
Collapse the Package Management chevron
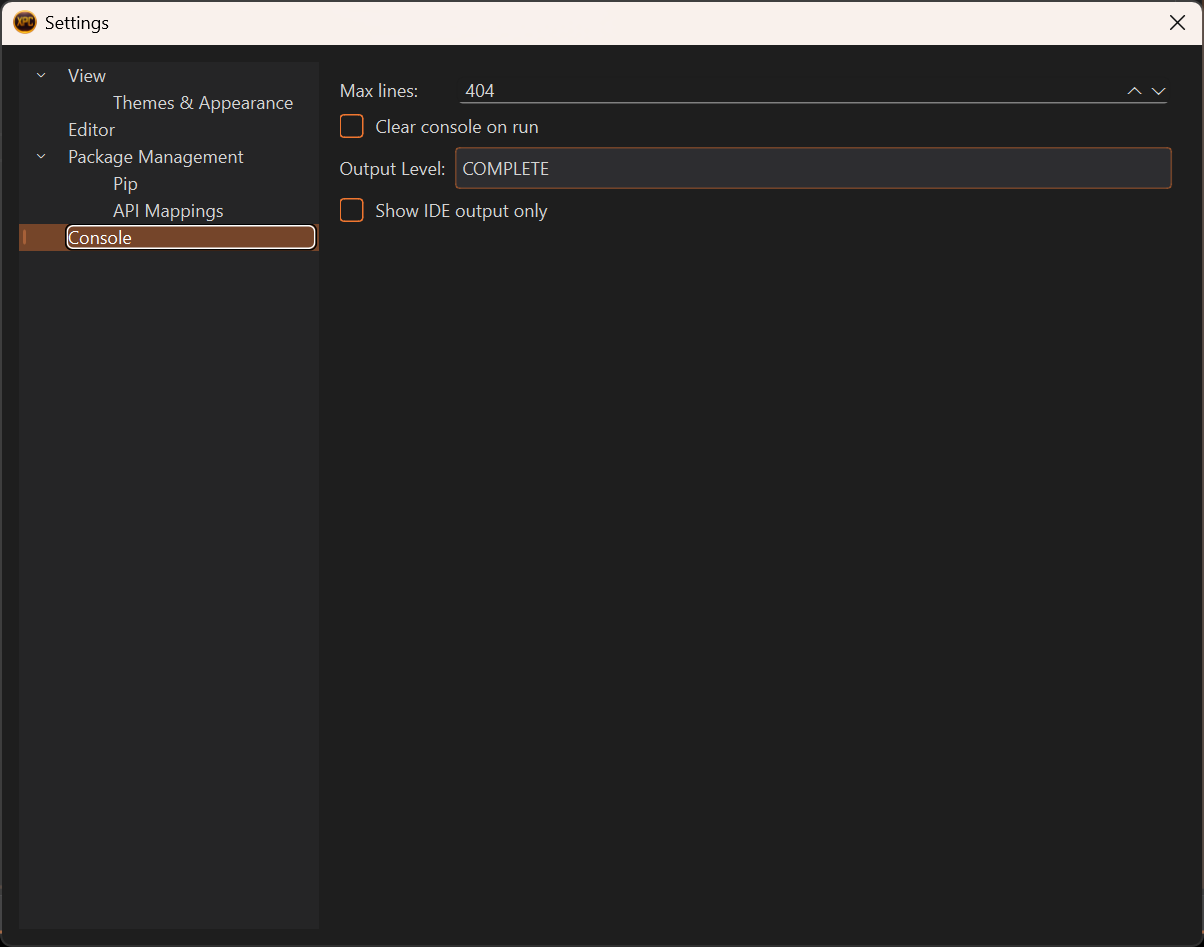[x=41, y=157]
